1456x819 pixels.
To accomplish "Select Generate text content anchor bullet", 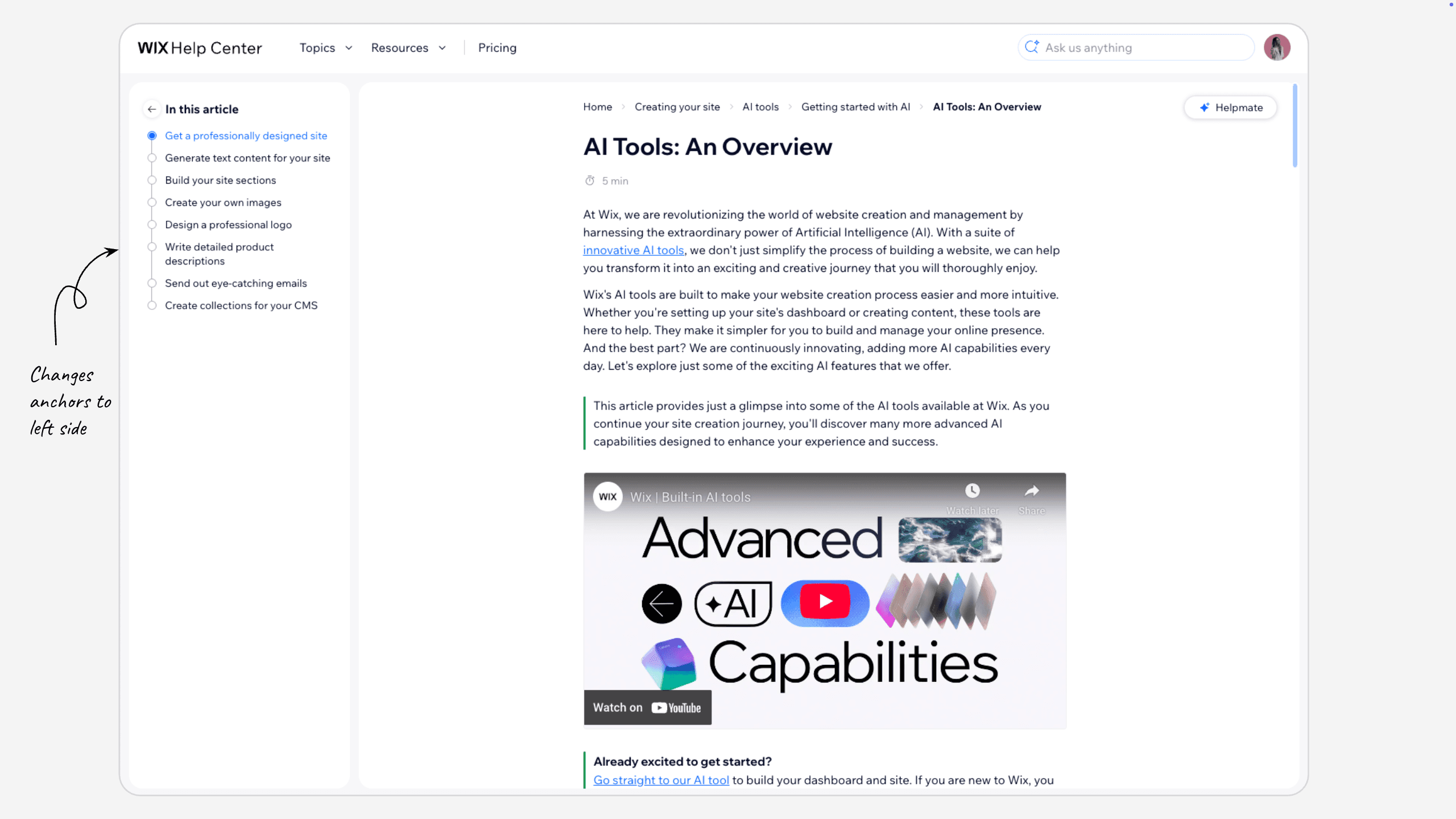I will pos(152,158).
